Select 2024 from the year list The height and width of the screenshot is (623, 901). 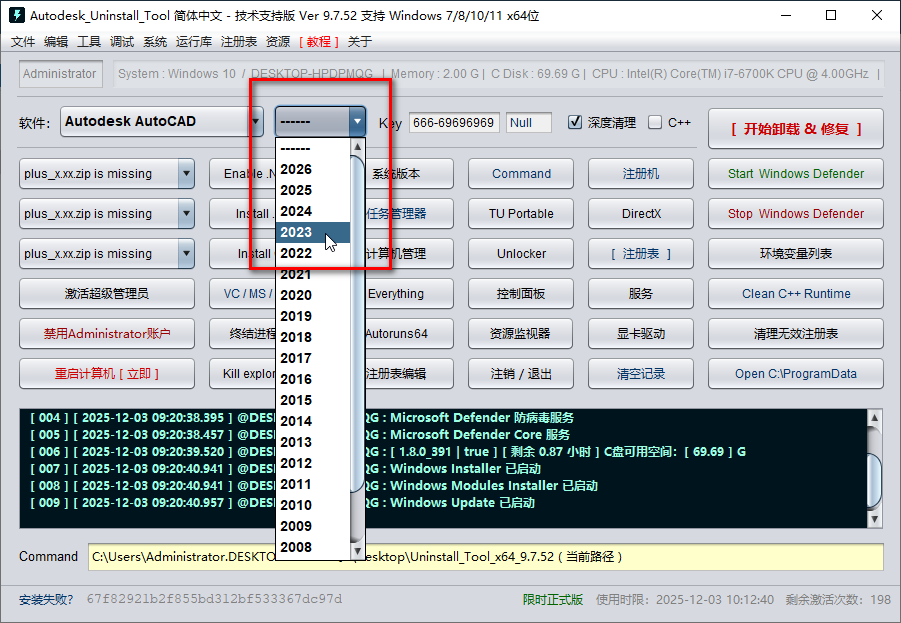click(x=312, y=211)
